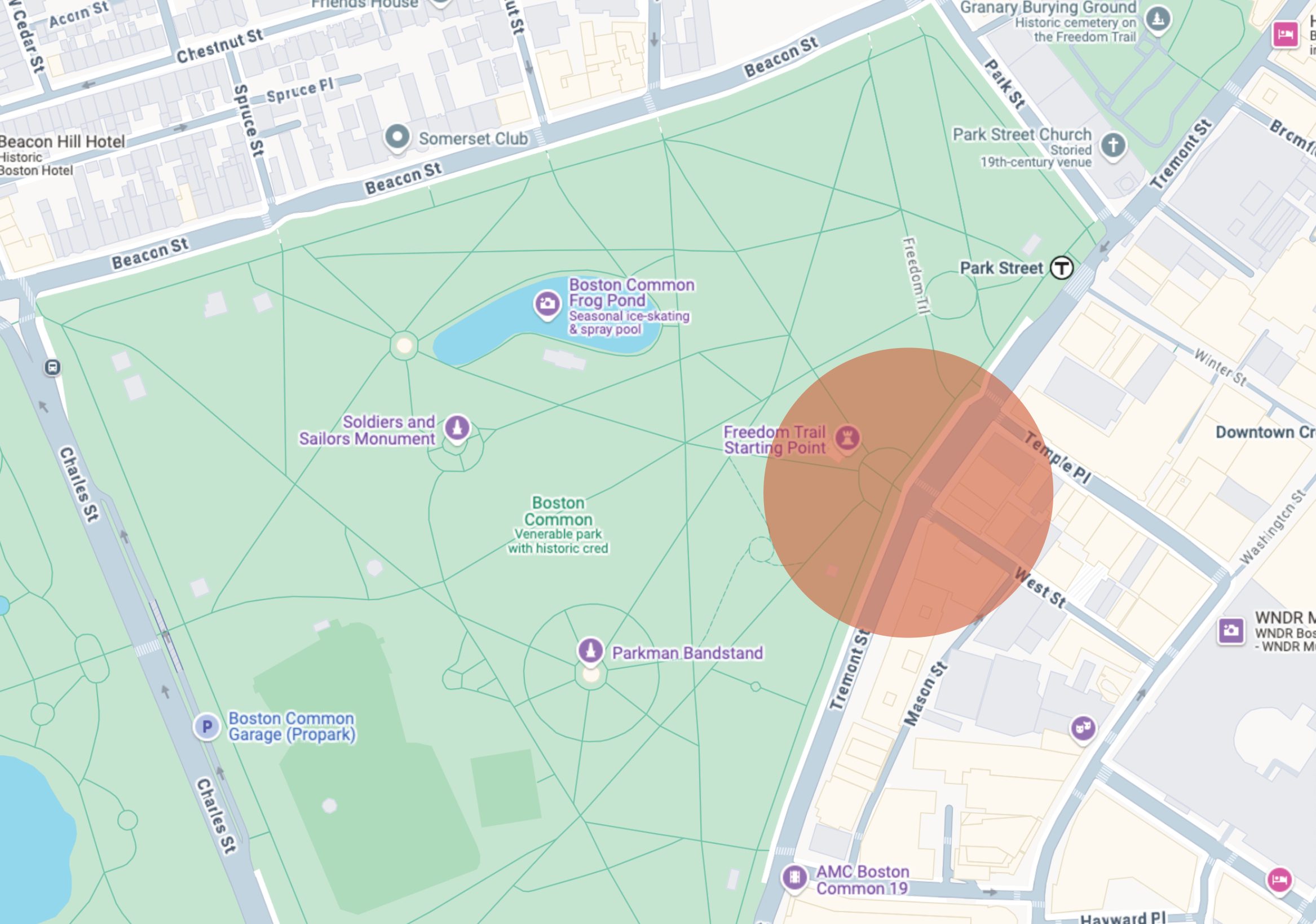1316x924 pixels.
Task: Select the Parkman Bandstand text label
Action: point(687,653)
